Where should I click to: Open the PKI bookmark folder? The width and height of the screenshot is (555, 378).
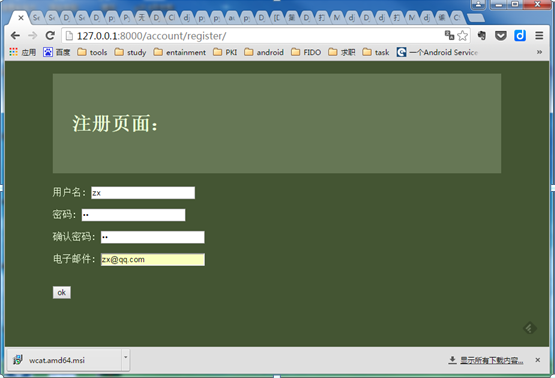[225, 52]
